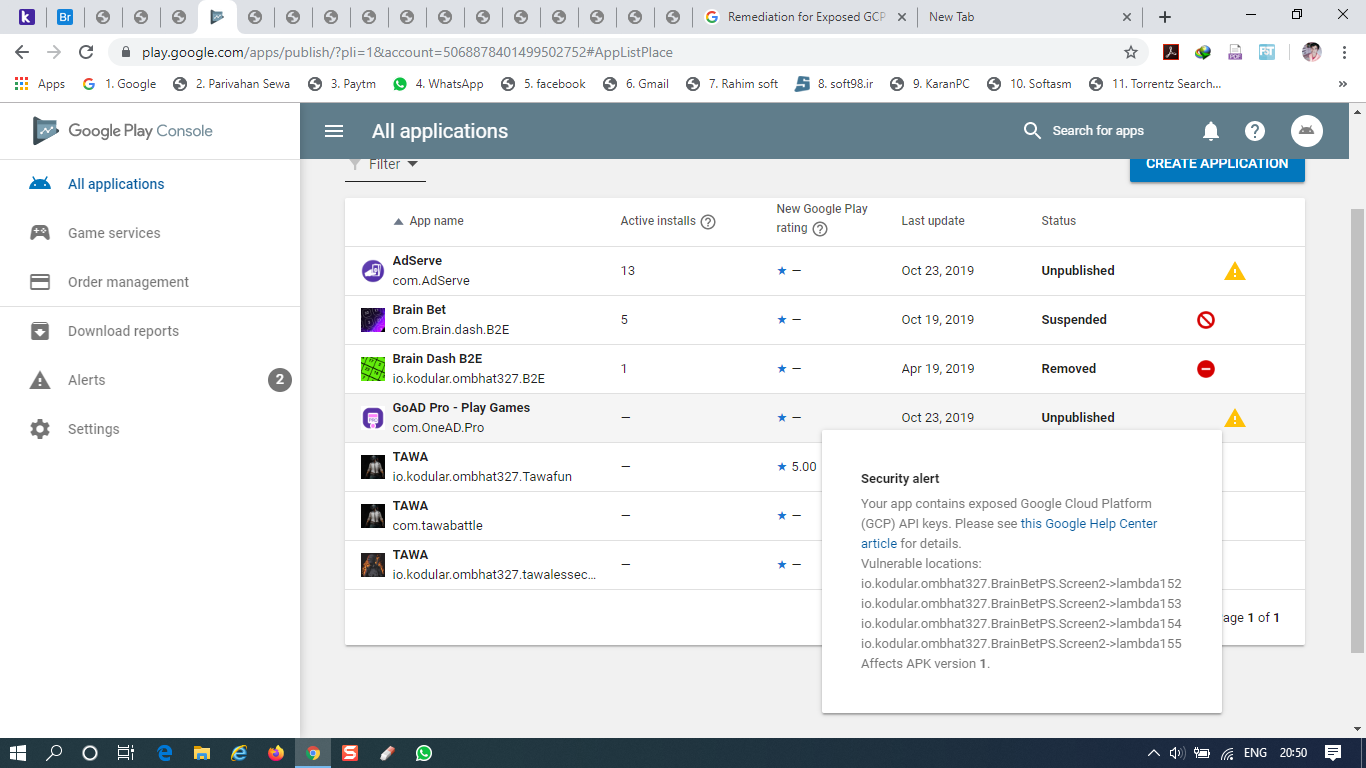
Task: Click the Active installs help icon
Action: coord(708,222)
